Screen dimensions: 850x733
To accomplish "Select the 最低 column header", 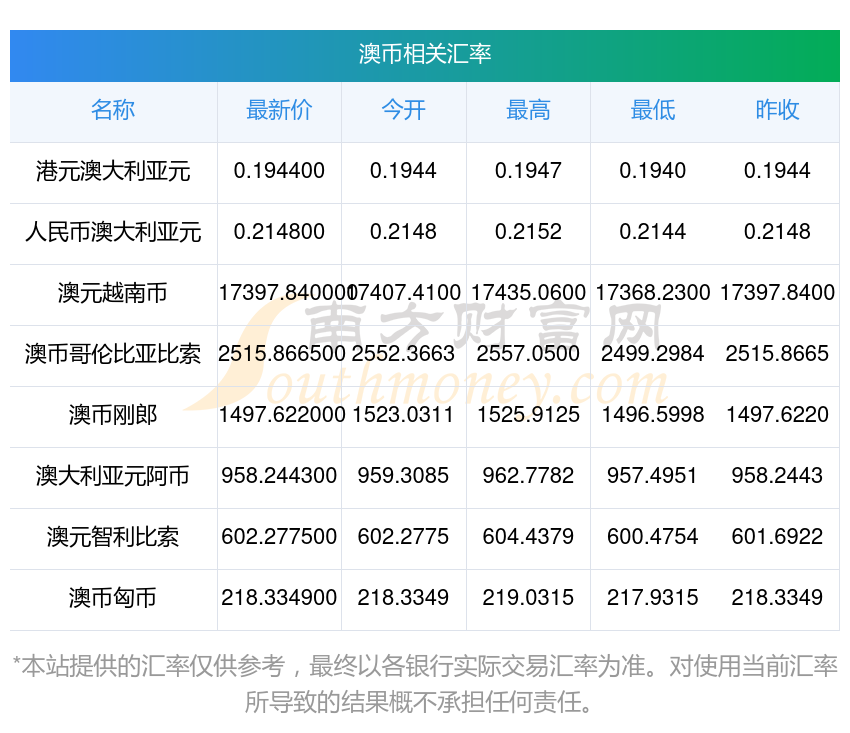I will point(652,111).
